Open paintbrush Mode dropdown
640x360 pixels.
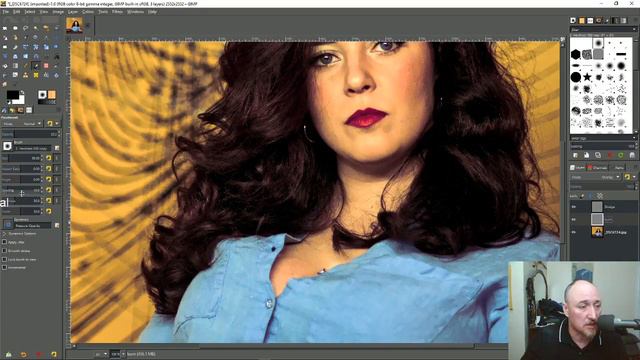click(x=22, y=123)
